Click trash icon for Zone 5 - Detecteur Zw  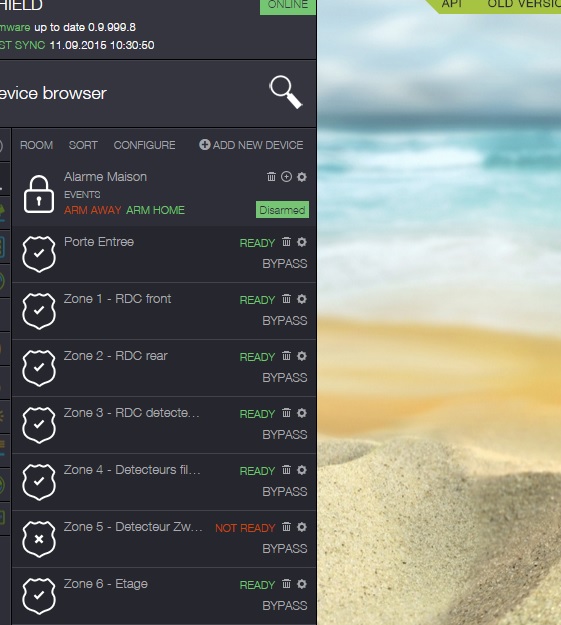[286, 527]
